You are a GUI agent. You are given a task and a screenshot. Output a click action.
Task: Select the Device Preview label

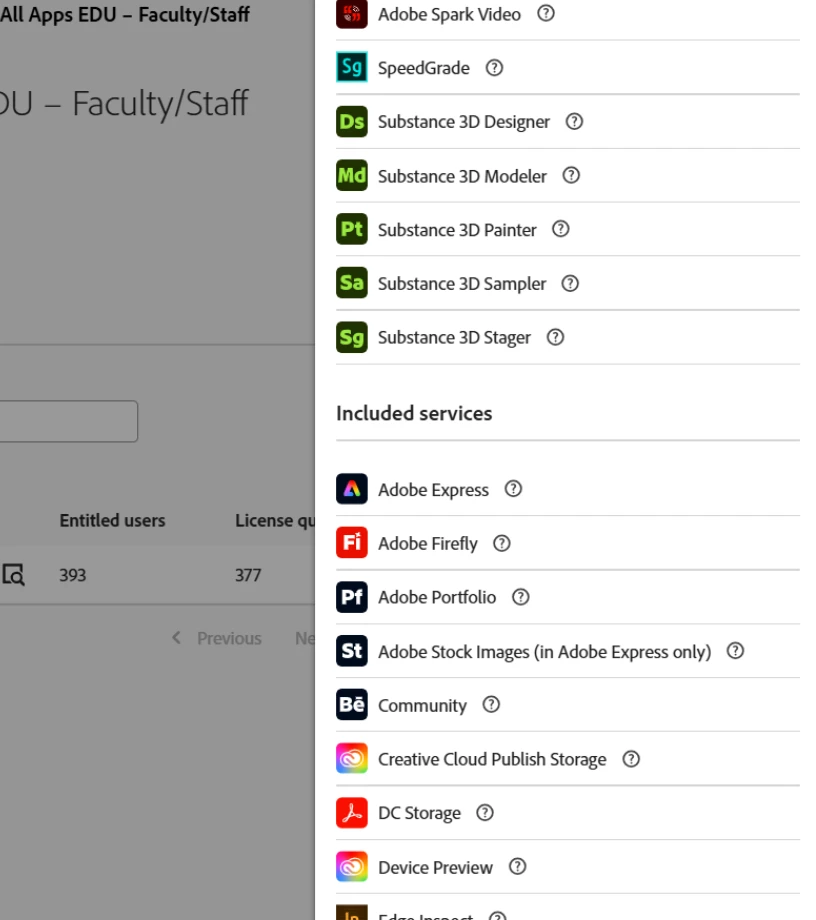[x=435, y=867]
